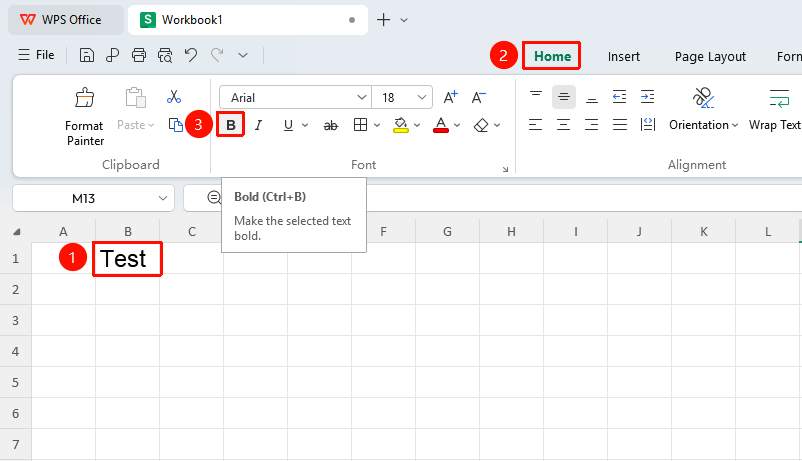
Task: Open the Font settings dialog launcher
Action: point(505,169)
